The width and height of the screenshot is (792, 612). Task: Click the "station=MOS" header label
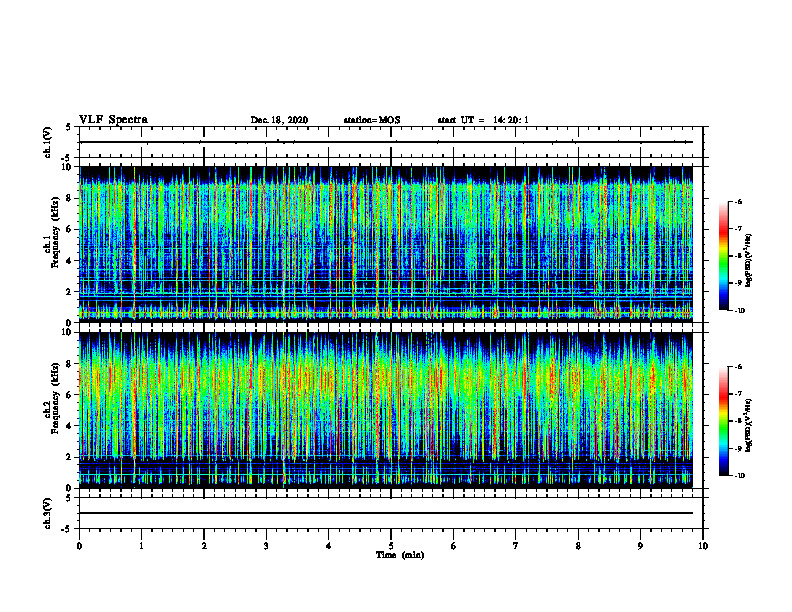click(x=372, y=120)
